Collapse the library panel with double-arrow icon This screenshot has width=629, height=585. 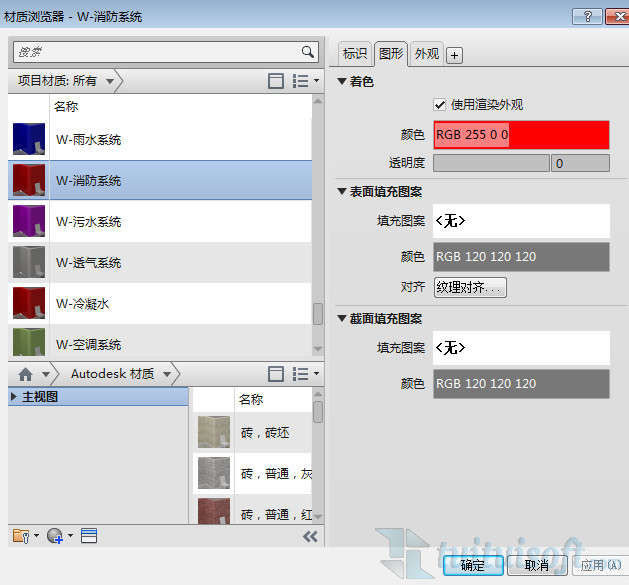pos(310,537)
